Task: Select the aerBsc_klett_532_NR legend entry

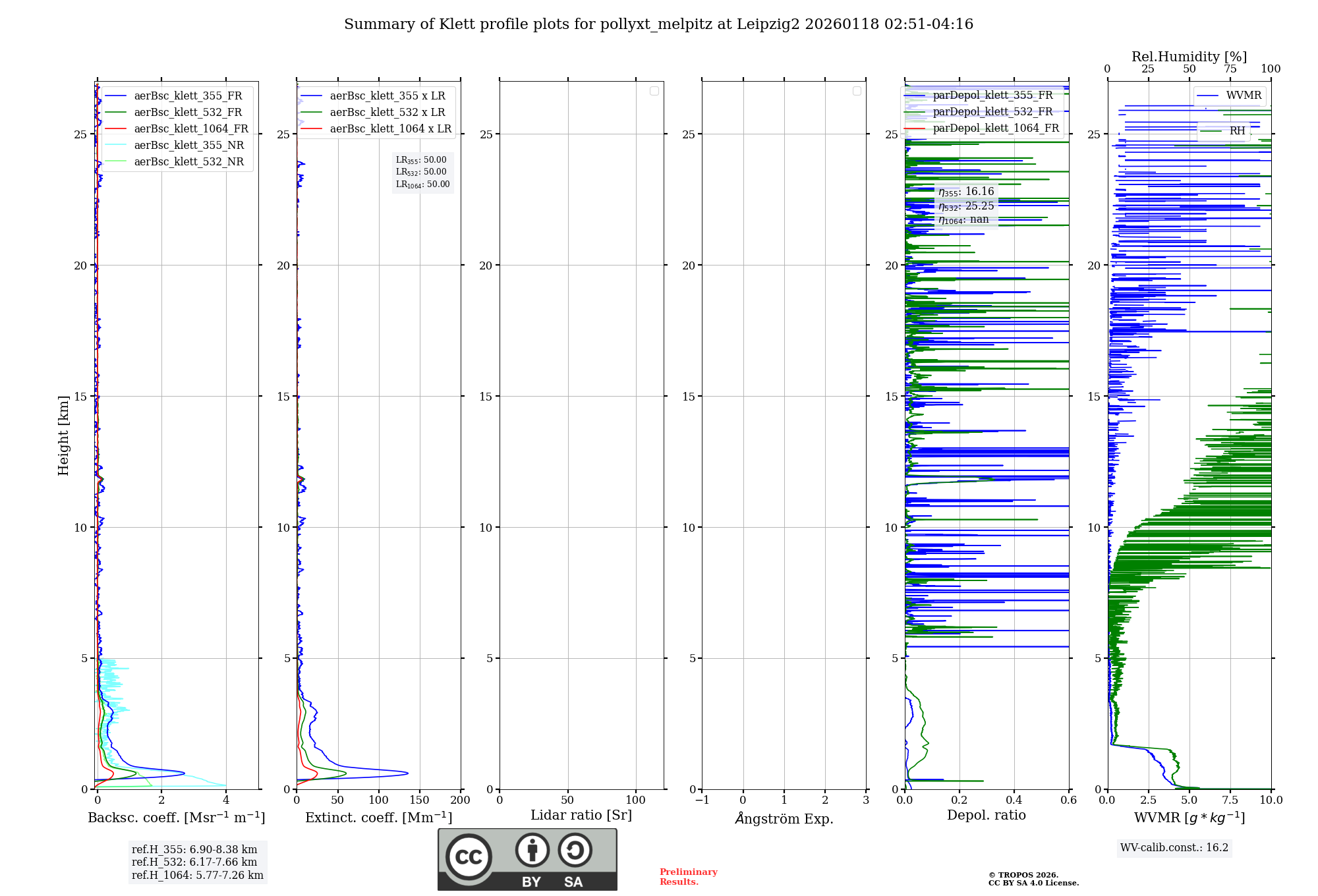Action: click(188, 162)
